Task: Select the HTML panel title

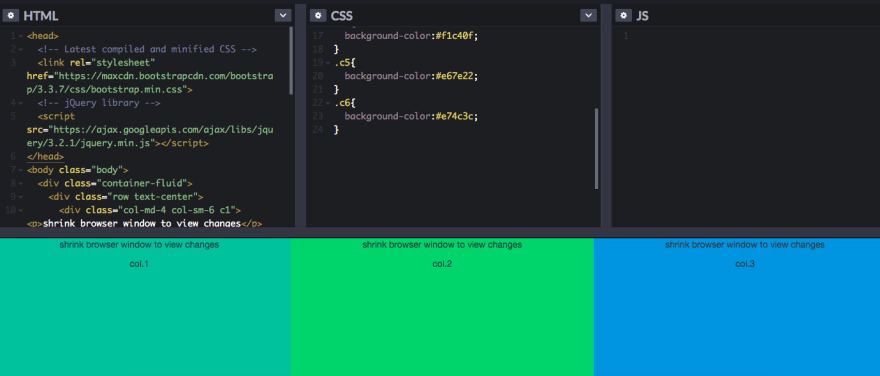Action: coord(40,16)
